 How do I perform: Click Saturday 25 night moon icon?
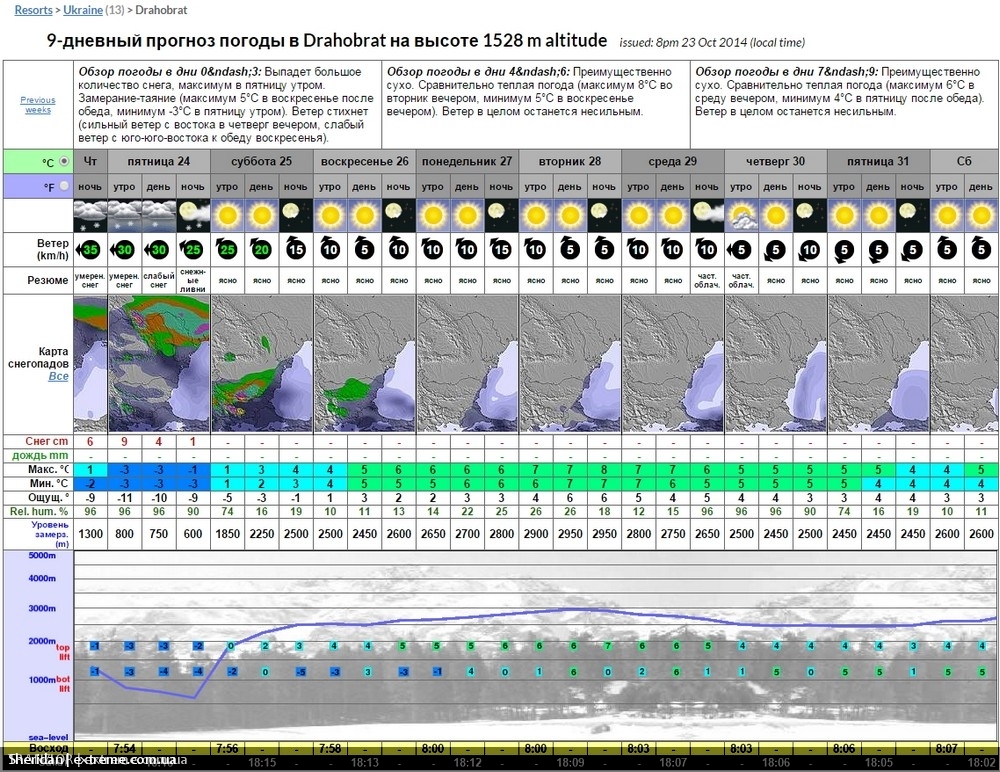(296, 214)
